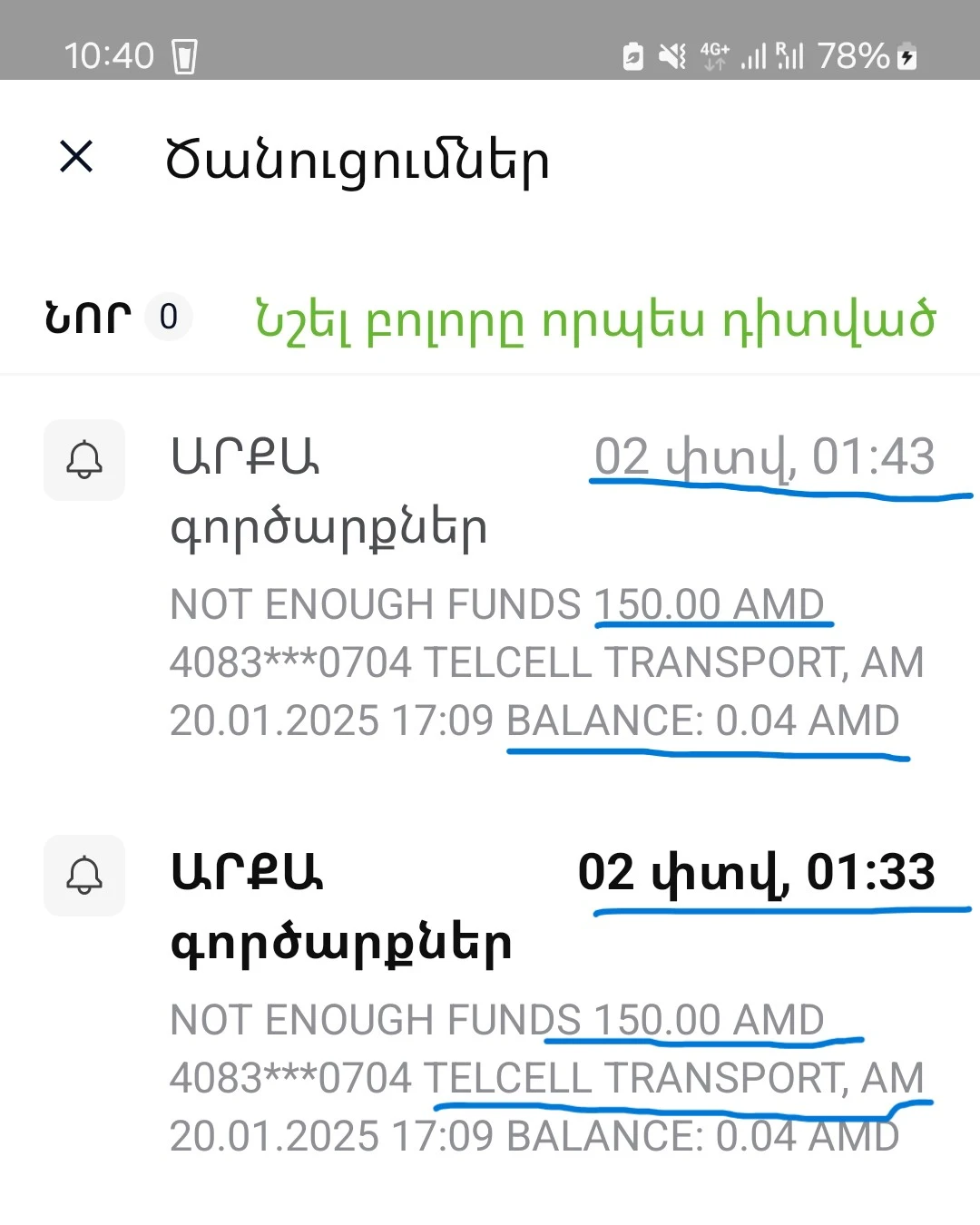This screenshot has width=980, height=1225.
Task: Tap first notification BALANCE: 0.04 AMD text
Action: [x=703, y=720]
